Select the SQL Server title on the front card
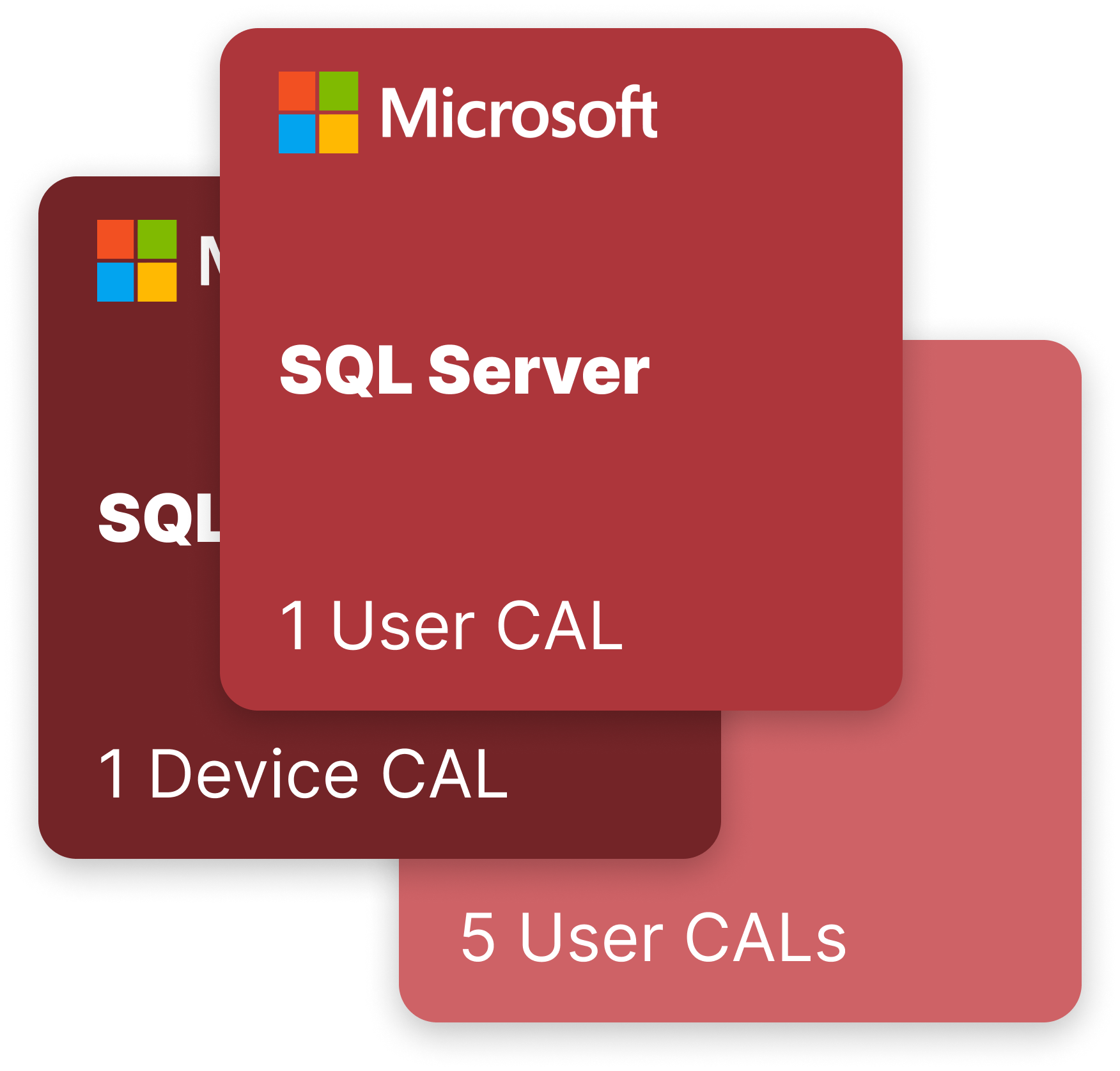The width and height of the screenshot is (1120, 1071). point(464,371)
